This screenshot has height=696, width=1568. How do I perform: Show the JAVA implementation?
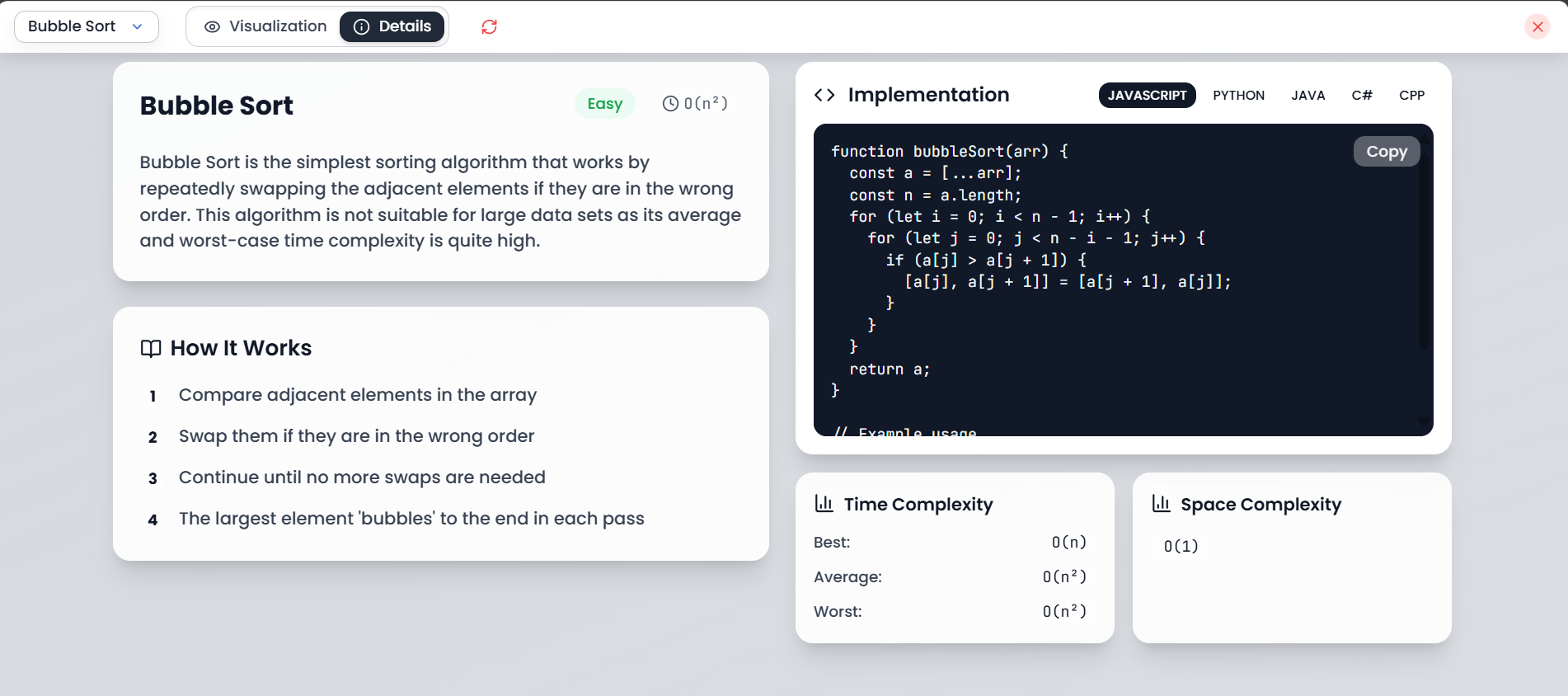tap(1307, 95)
